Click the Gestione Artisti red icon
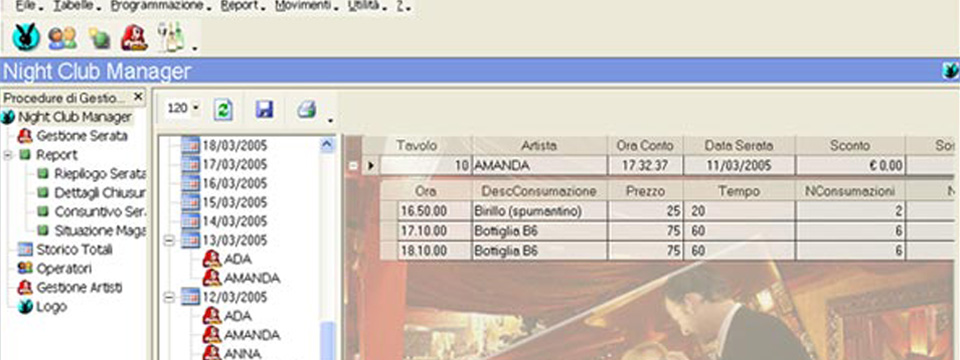Image resolution: width=960 pixels, height=360 pixels. (x=25, y=288)
